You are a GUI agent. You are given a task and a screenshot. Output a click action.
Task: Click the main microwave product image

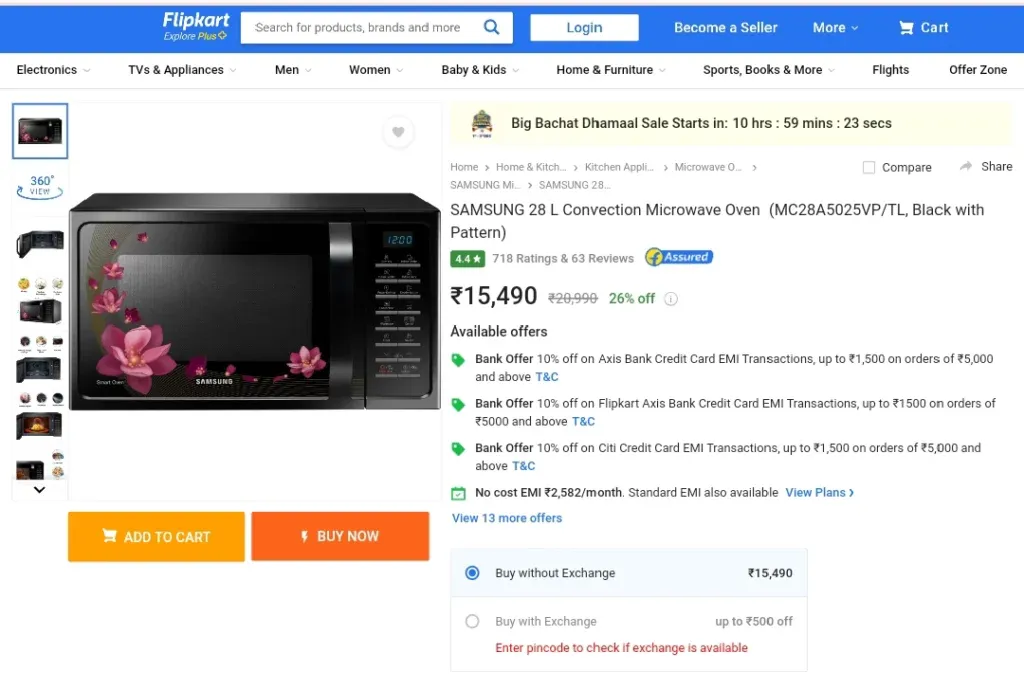pyautogui.click(x=255, y=302)
